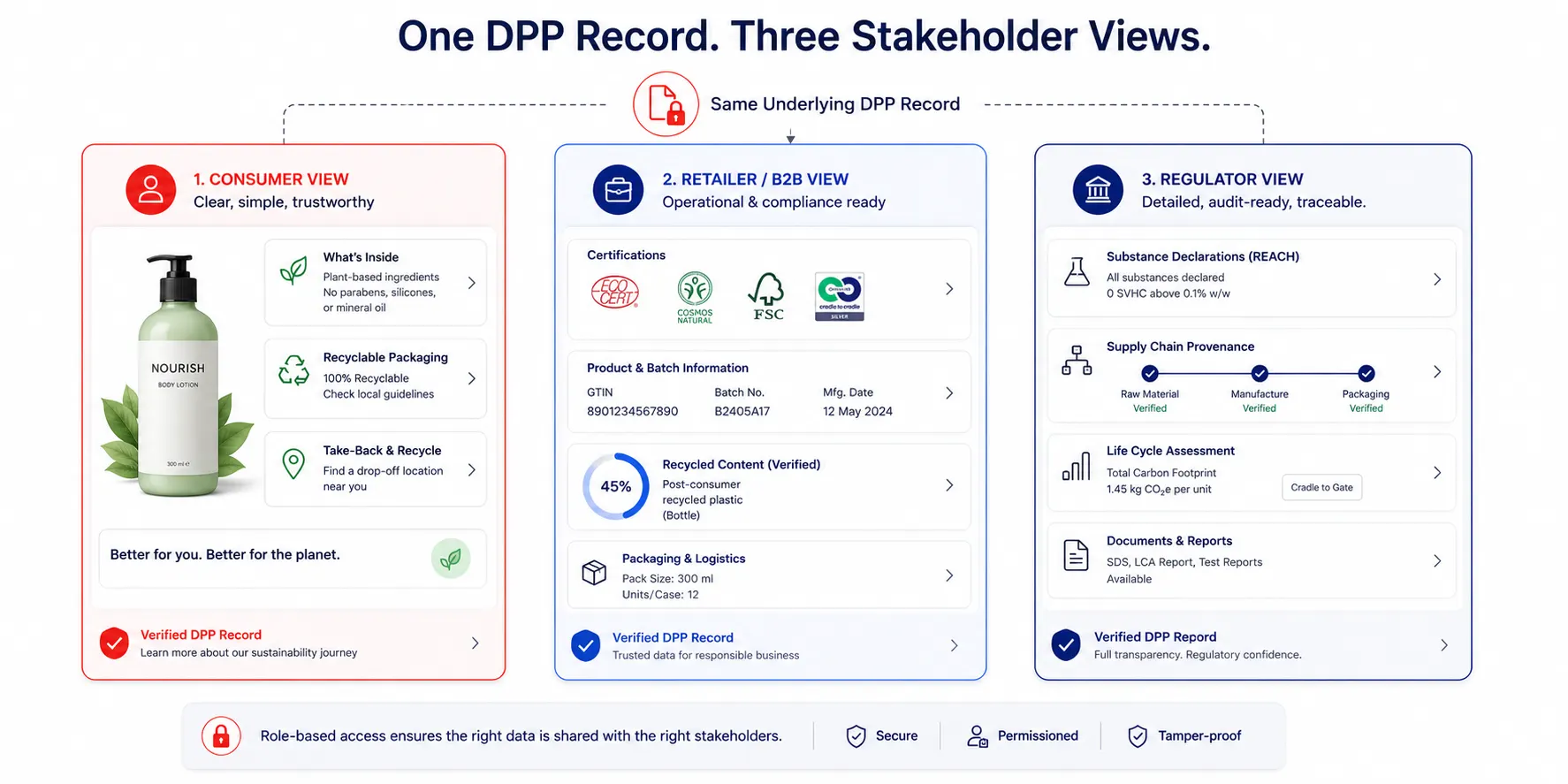The width and height of the screenshot is (1568, 784).
Task: Expand the Take-Back & Recycle chevron
Action: [472, 470]
